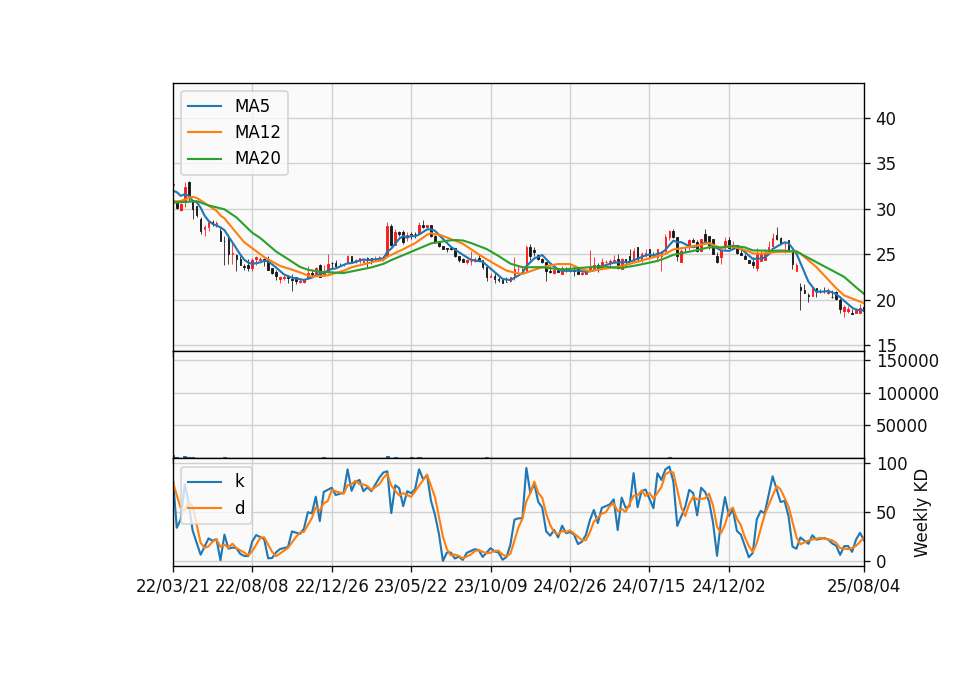Click the 24/12/02 date tick label

click(729, 586)
